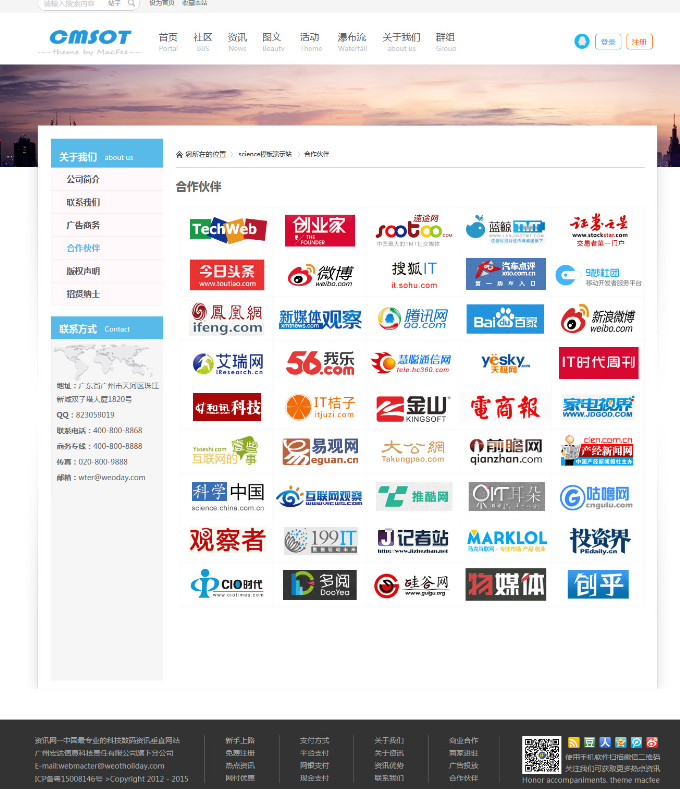680x789 pixels.
Task: Open the 凤凰网 ifeng.com partner logo
Action: 227,318
